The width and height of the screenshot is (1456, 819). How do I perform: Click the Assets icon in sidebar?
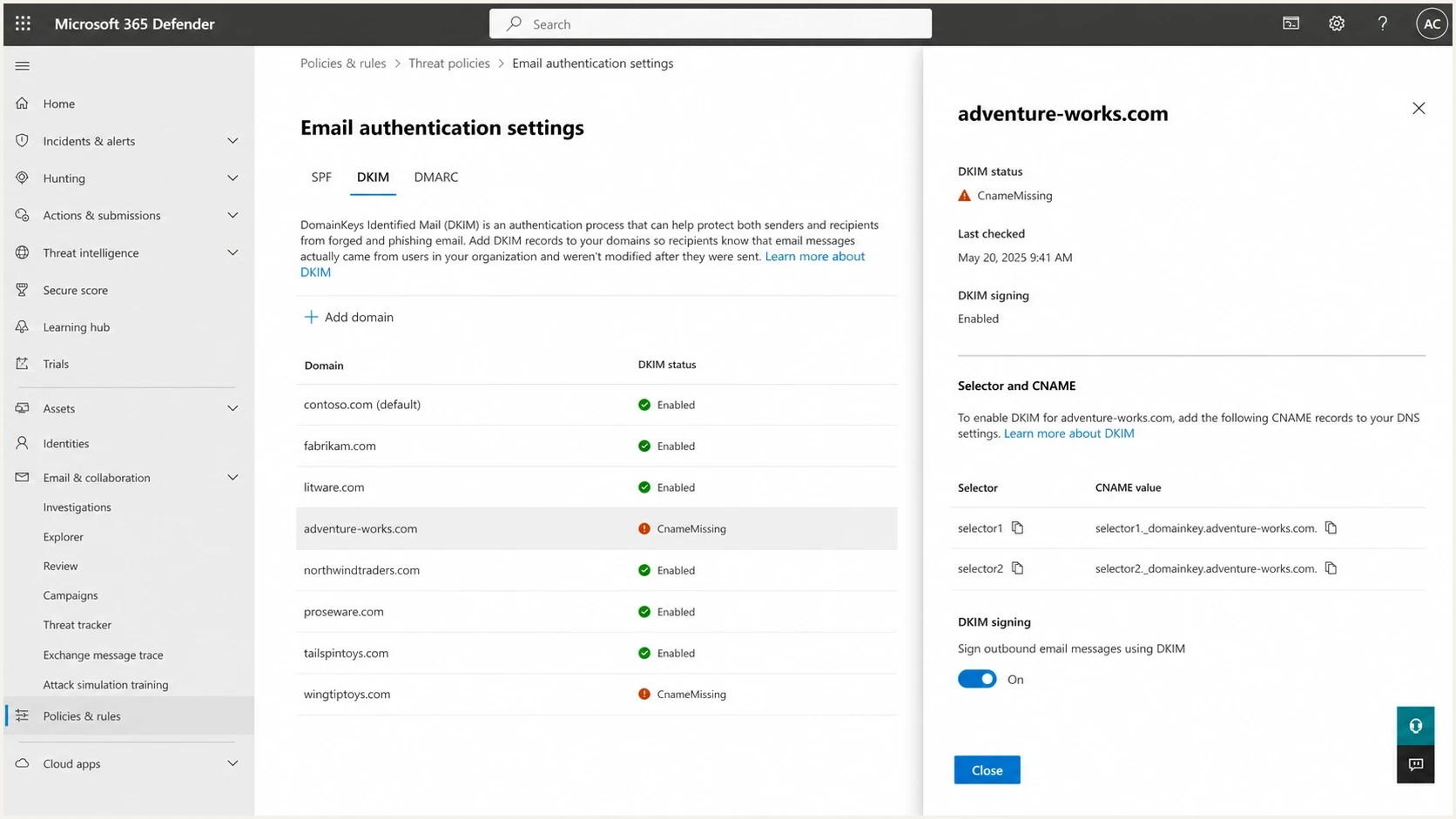tap(23, 408)
